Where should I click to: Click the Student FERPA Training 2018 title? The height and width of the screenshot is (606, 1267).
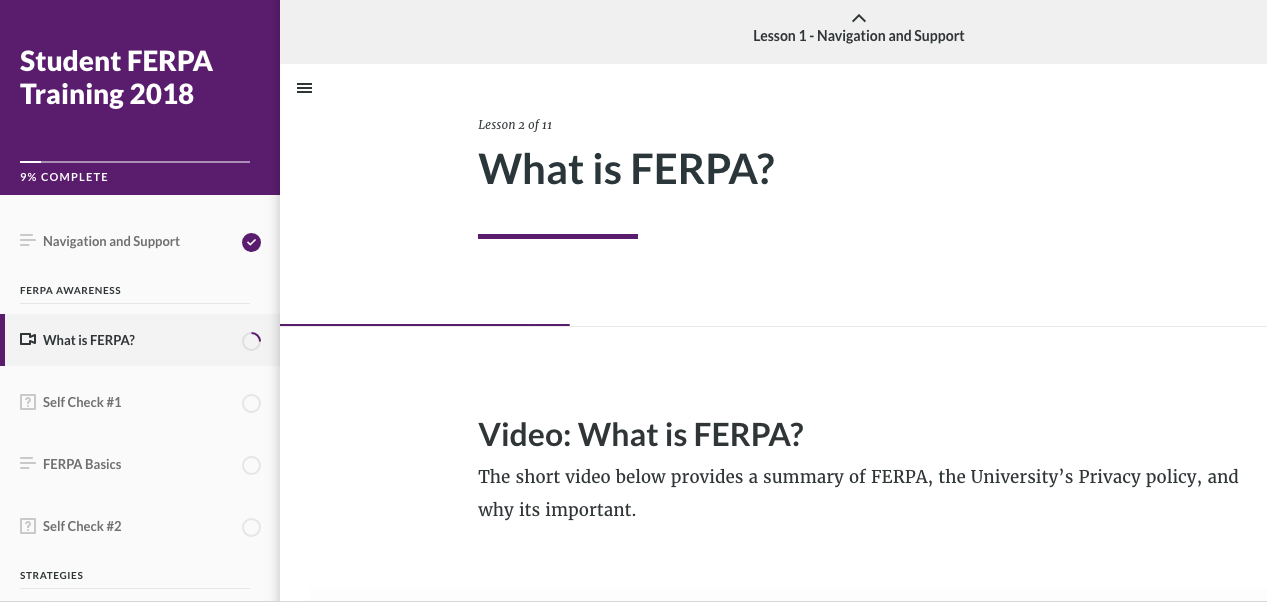(116, 78)
